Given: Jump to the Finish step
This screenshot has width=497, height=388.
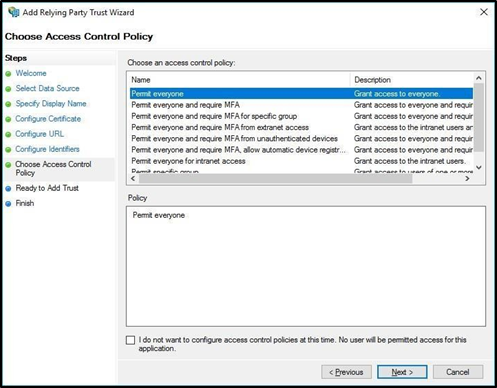Looking at the screenshot, I should tap(25, 203).
